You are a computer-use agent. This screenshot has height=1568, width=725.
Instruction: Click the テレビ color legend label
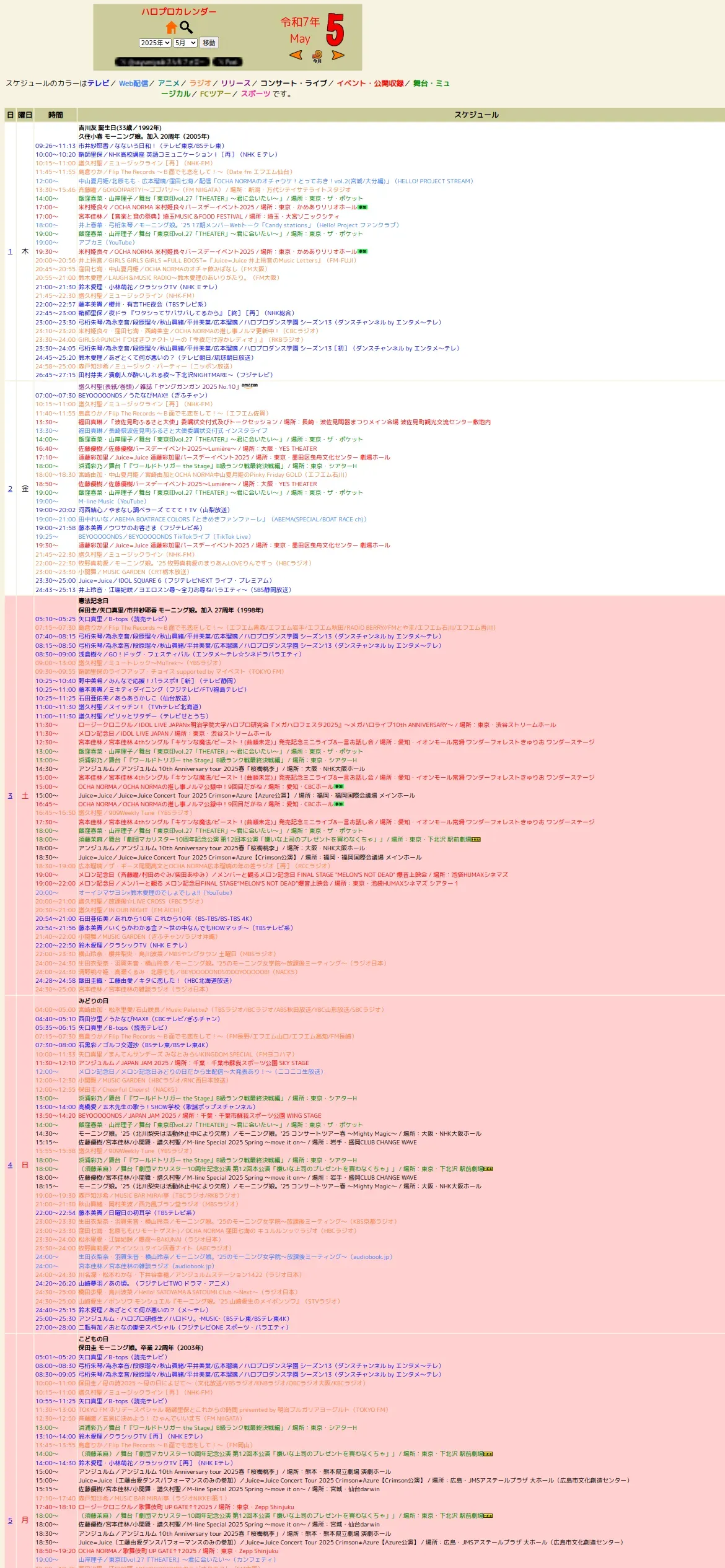pos(98,83)
